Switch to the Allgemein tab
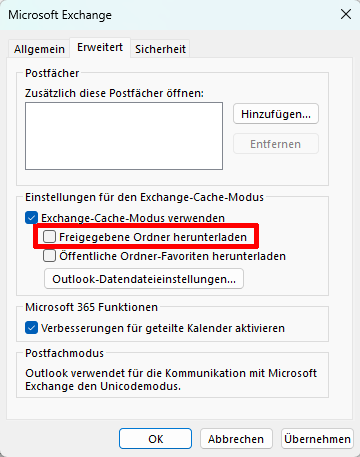The height and width of the screenshot is (457, 360). coord(39,49)
